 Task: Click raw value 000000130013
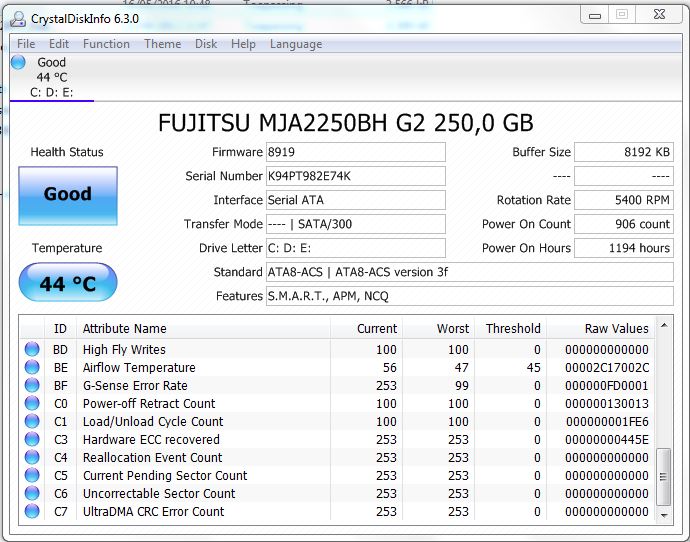click(x=607, y=403)
